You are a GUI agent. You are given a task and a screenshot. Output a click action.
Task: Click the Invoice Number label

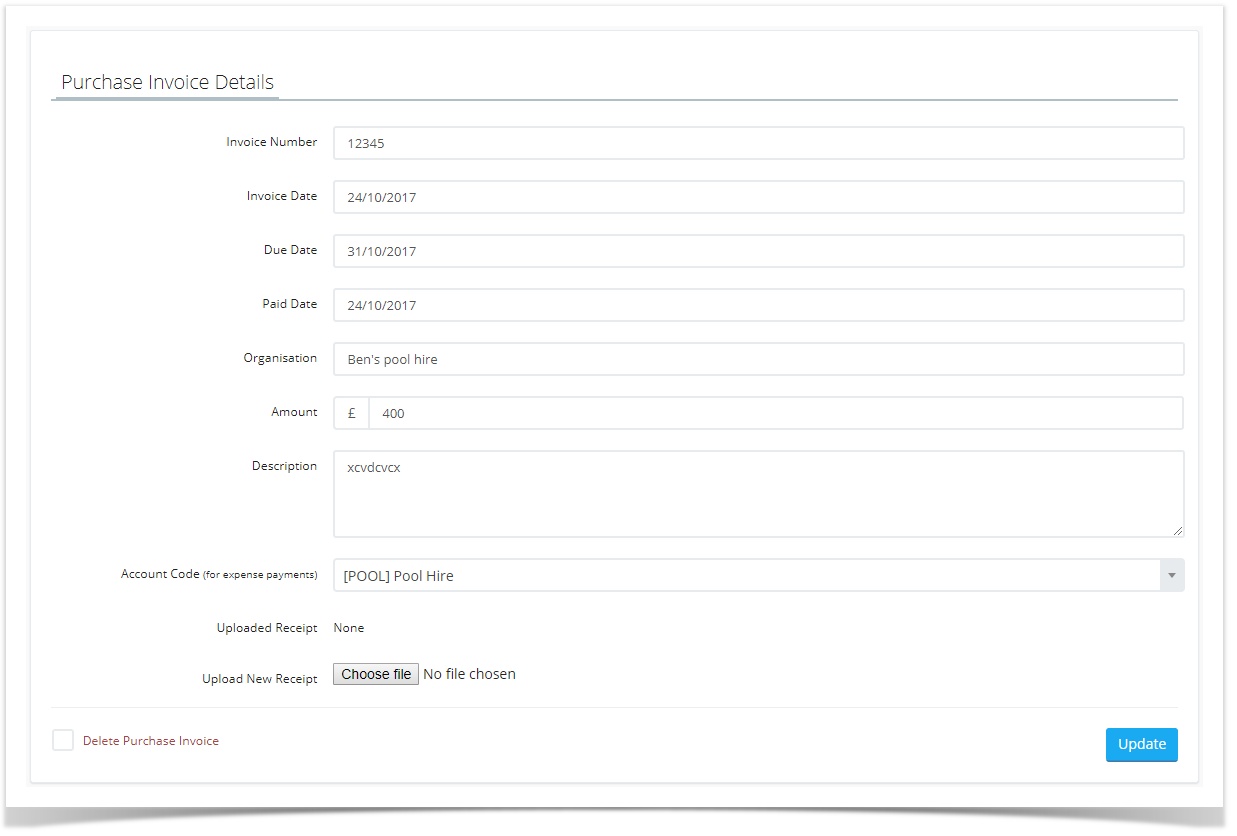(x=272, y=142)
